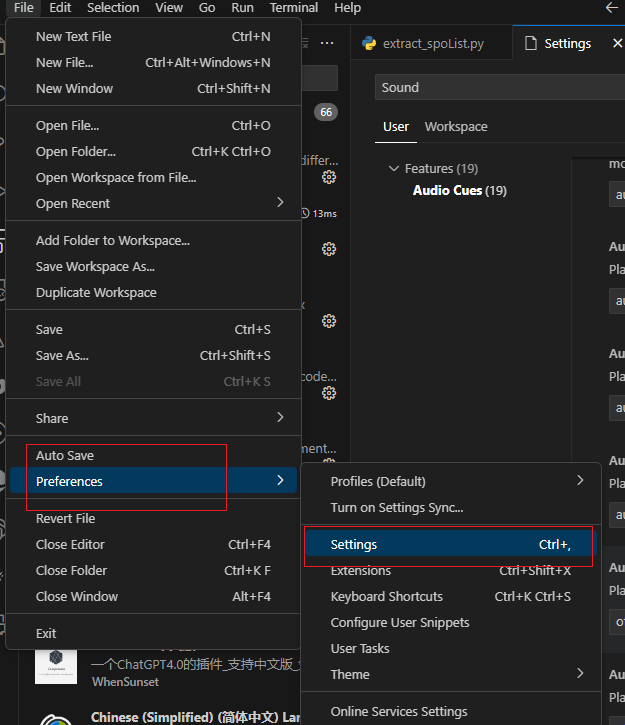Select the Workspace settings scope tab

[x=456, y=127]
